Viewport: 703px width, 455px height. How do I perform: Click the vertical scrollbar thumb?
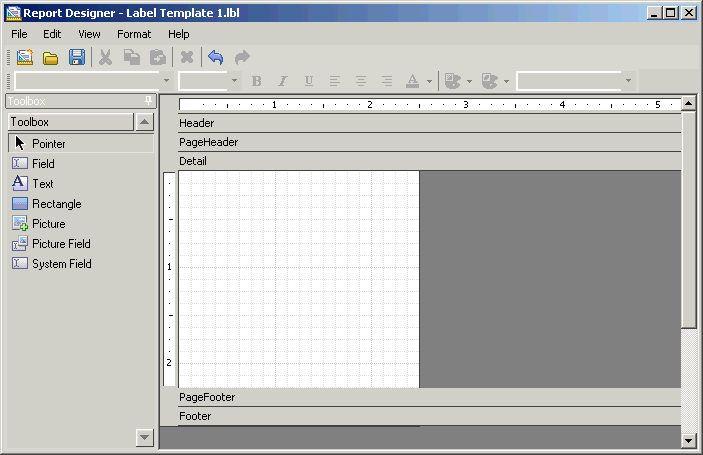[689, 220]
